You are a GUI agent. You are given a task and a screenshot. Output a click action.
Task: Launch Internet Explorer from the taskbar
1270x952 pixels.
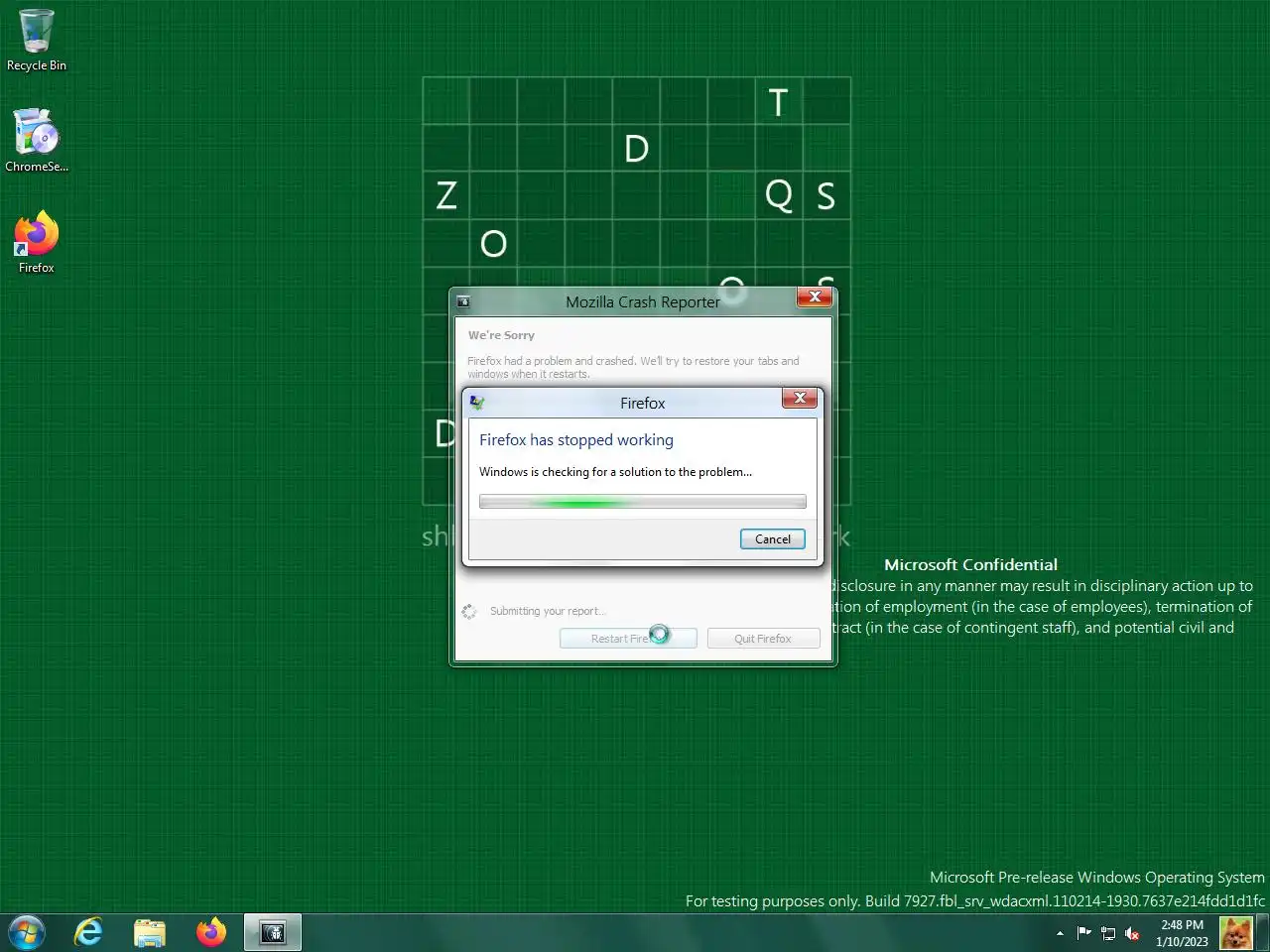88,932
